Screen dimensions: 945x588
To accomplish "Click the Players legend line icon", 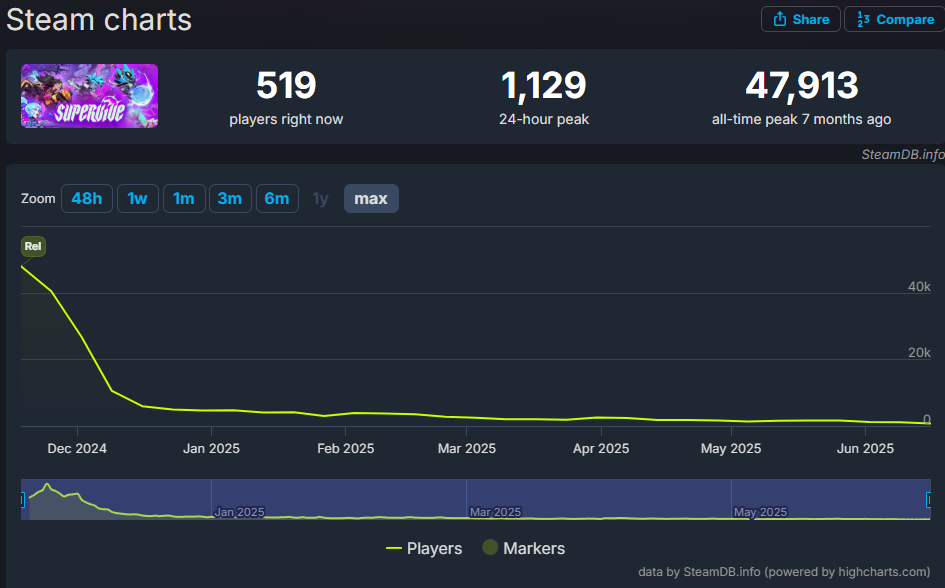I will click(394, 548).
